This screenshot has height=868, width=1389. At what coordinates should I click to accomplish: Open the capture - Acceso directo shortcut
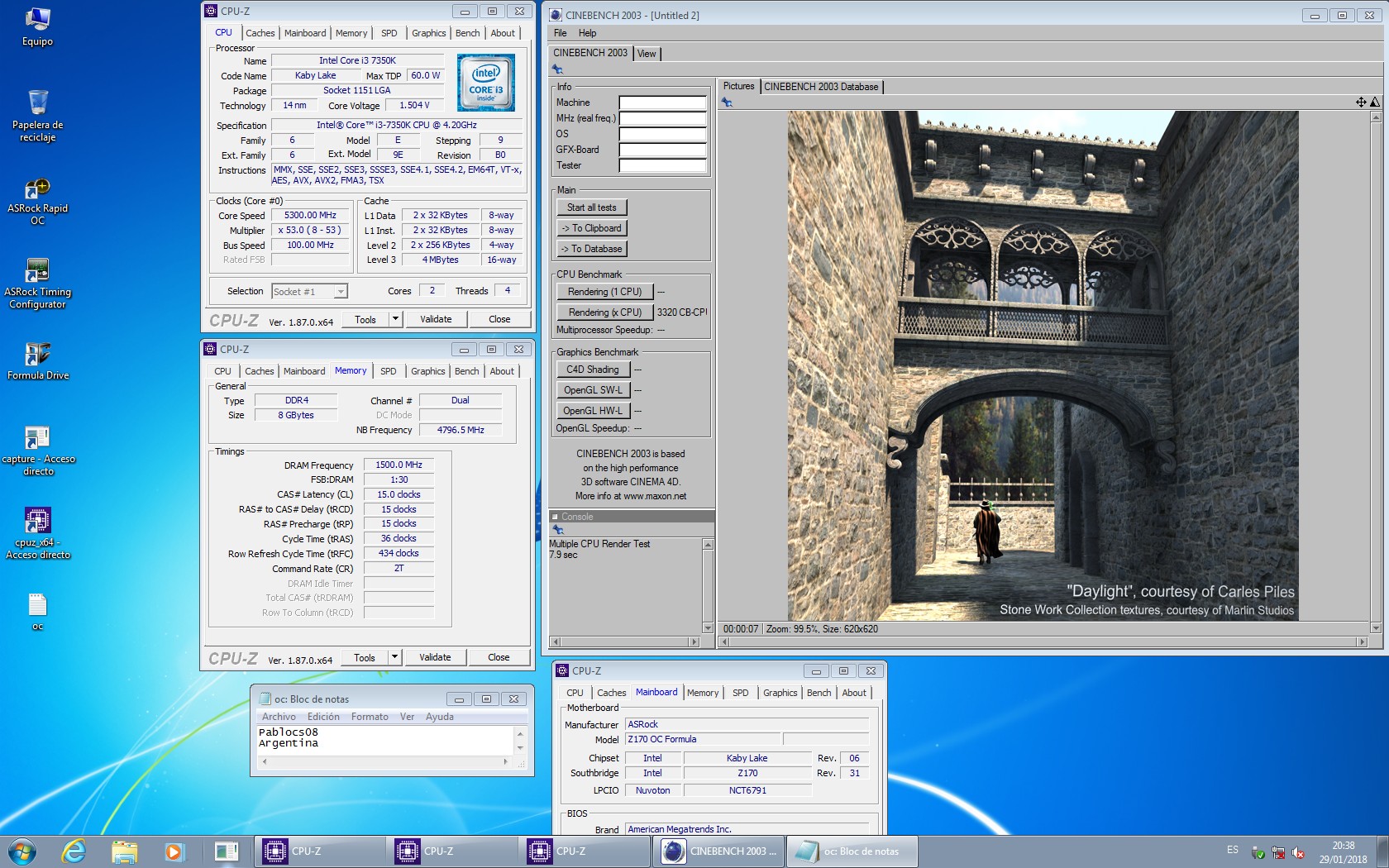pyautogui.click(x=37, y=451)
